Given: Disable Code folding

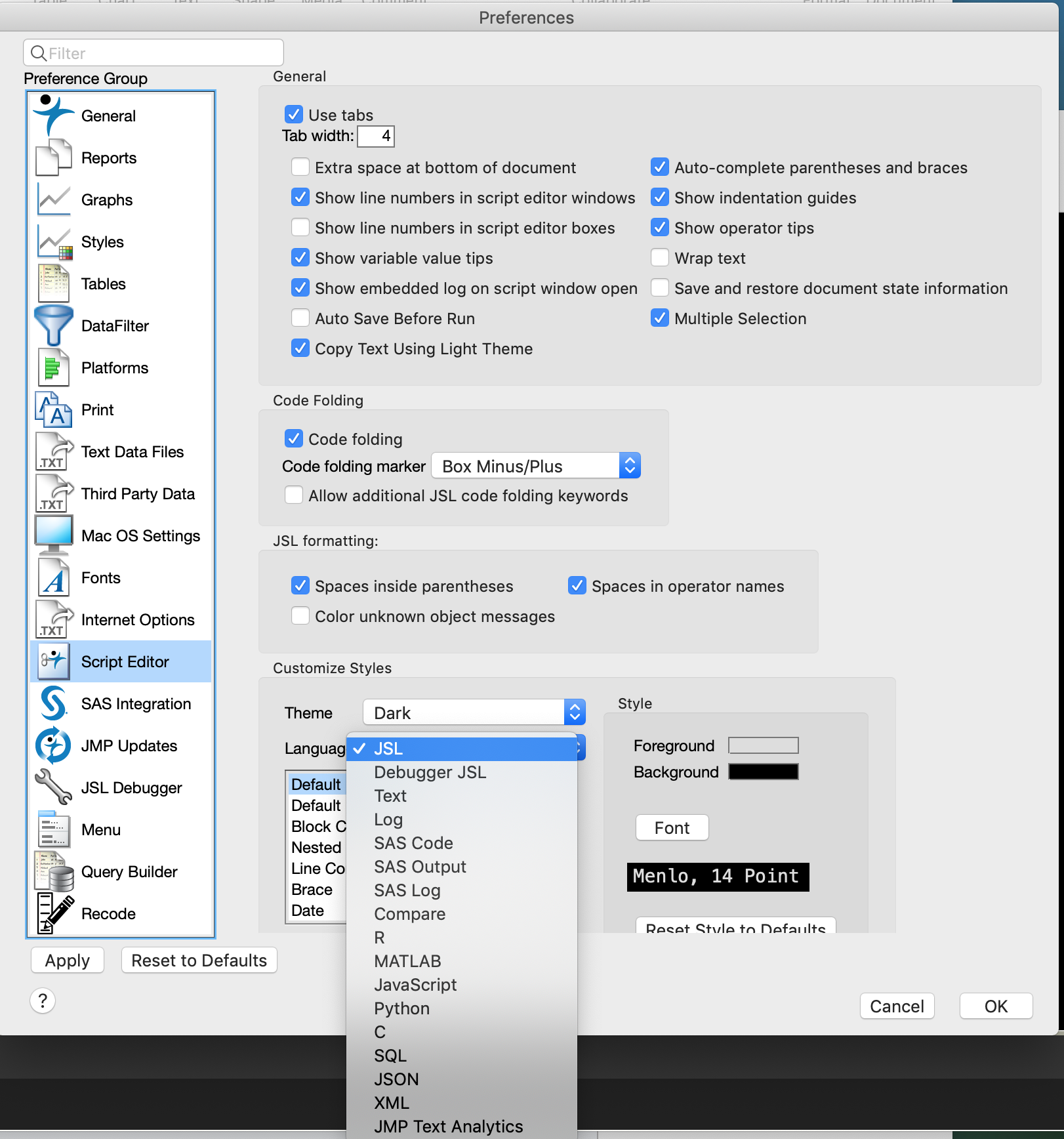Looking at the screenshot, I should [x=295, y=438].
